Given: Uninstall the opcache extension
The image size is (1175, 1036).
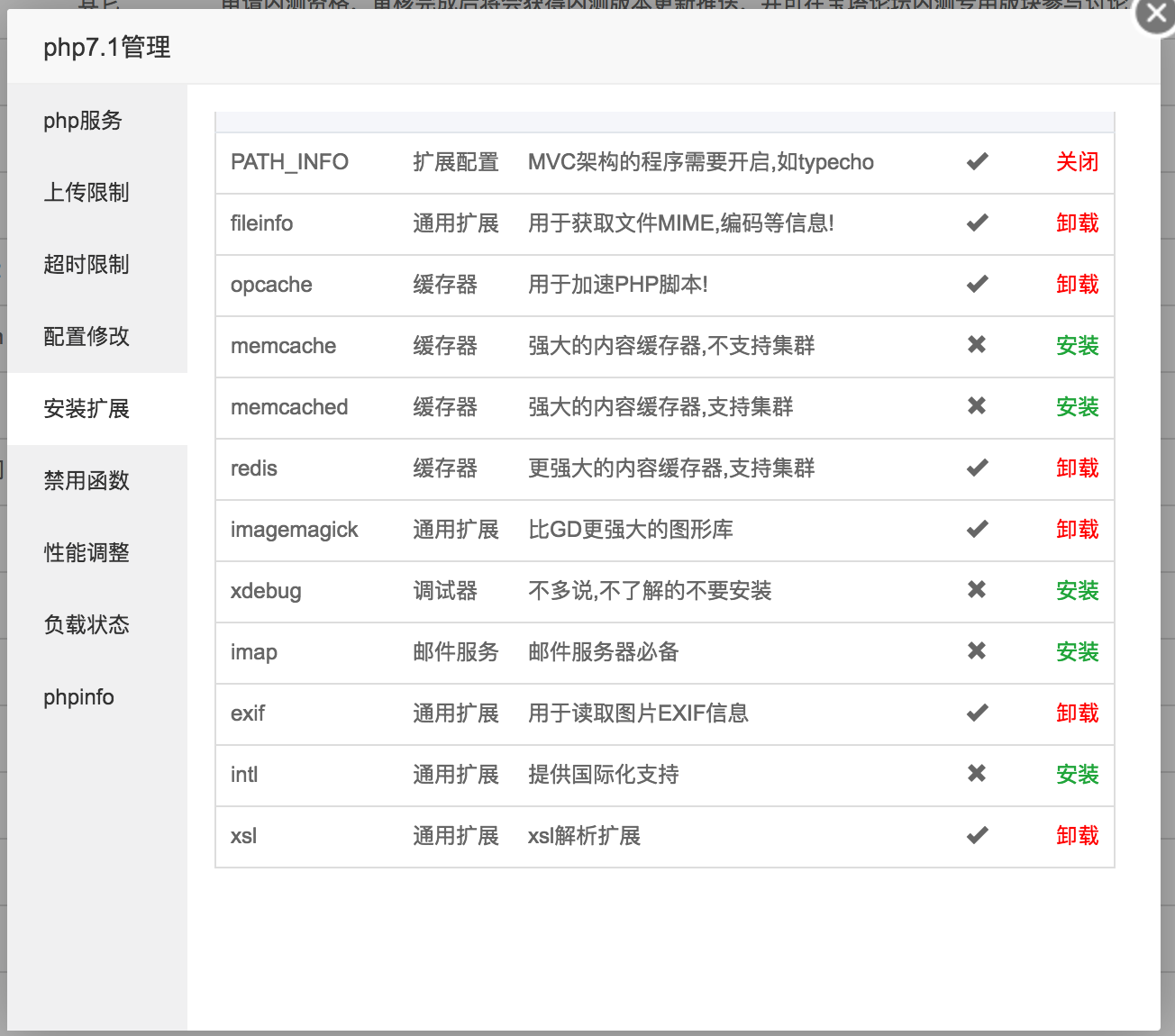Looking at the screenshot, I should click(1078, 285).
